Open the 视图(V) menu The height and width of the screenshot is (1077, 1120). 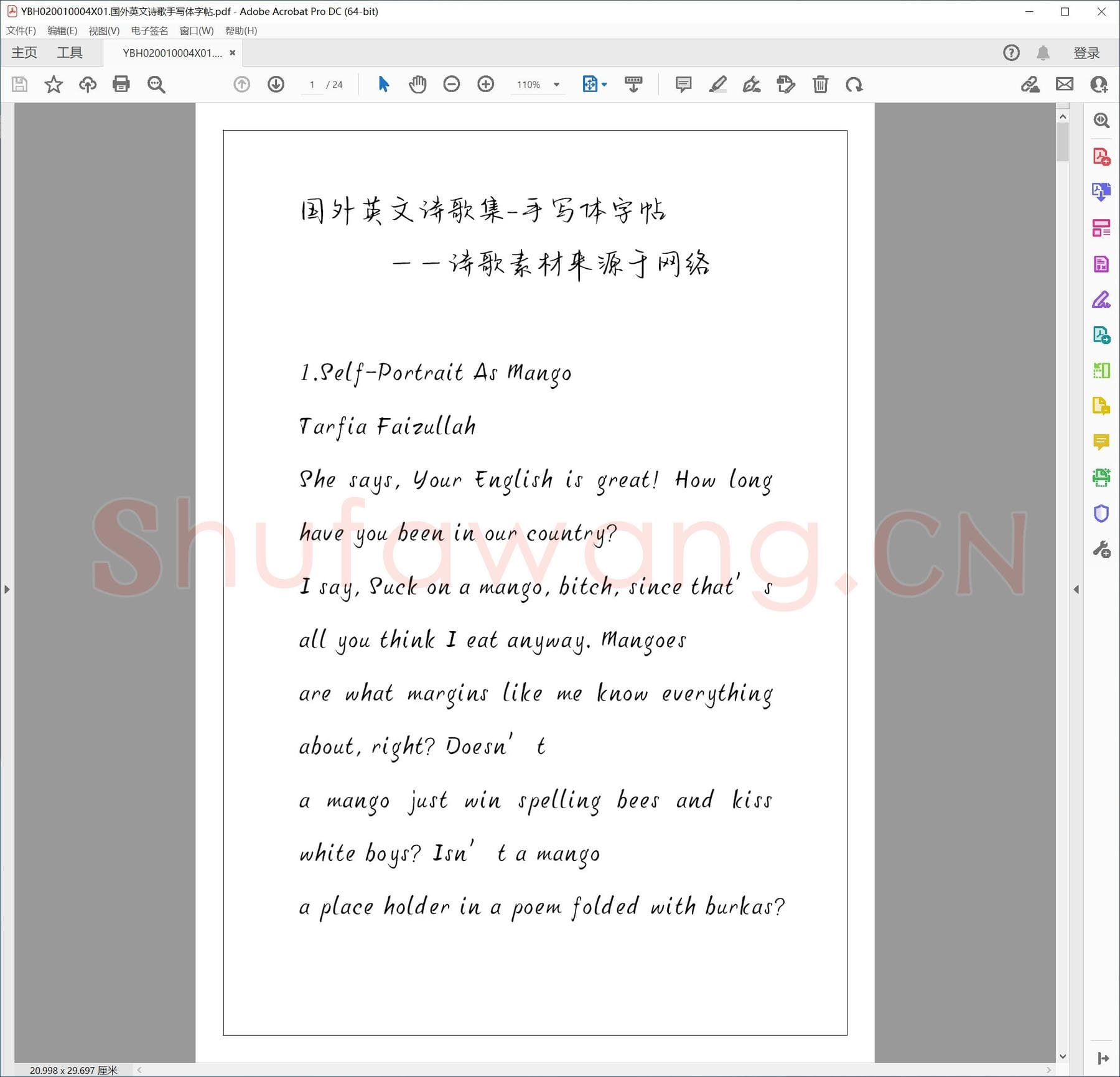click(x=104, y=30)
